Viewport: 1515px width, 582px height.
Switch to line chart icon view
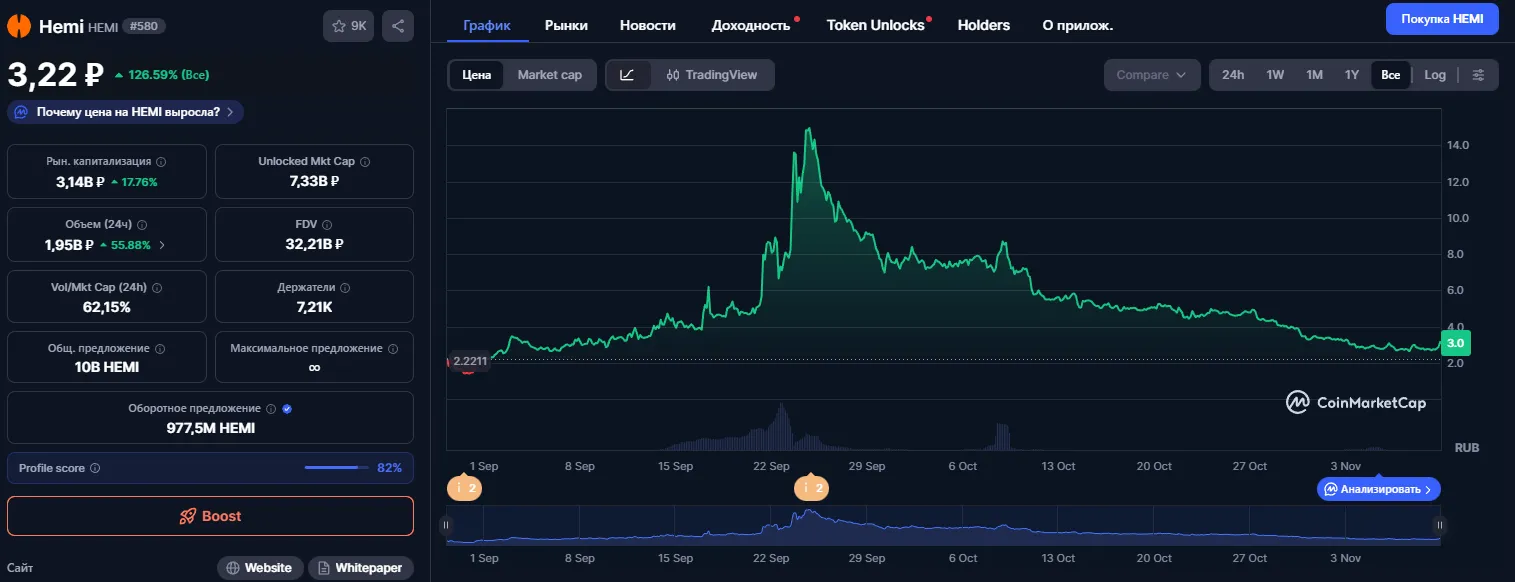(628, 75)
